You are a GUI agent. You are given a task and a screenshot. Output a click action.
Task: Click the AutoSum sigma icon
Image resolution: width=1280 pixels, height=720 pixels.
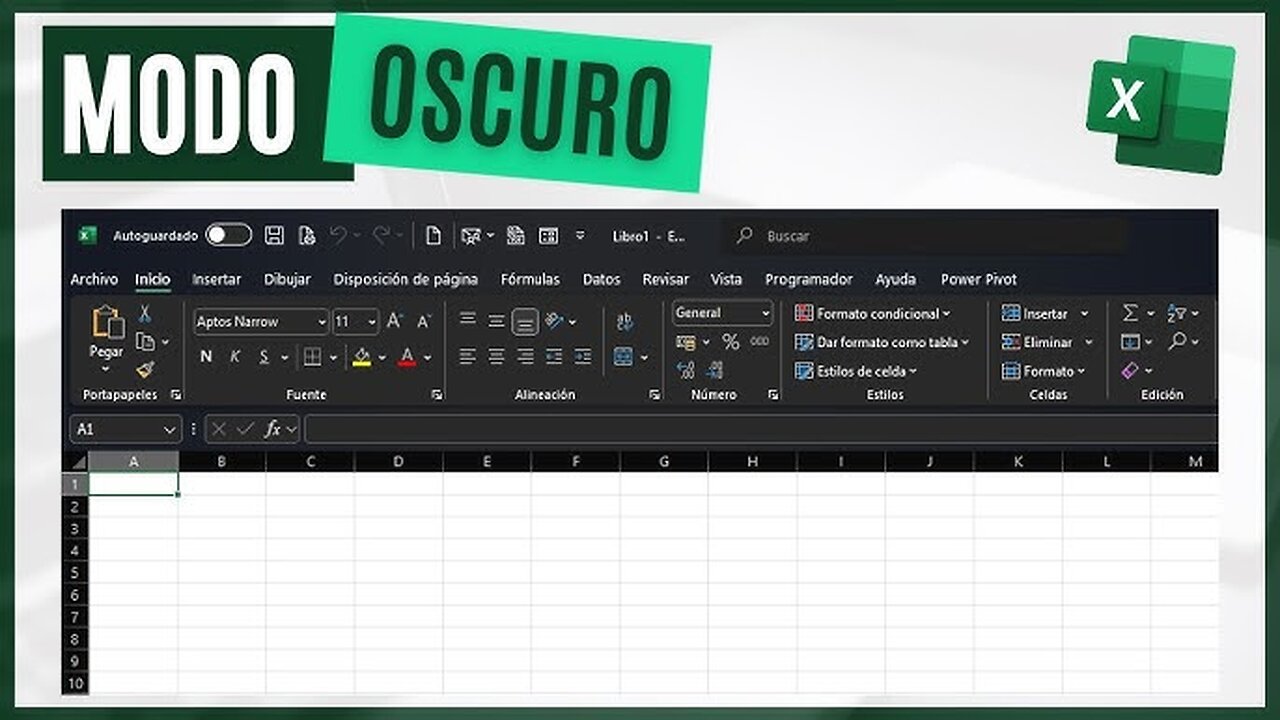point(1131,314)
